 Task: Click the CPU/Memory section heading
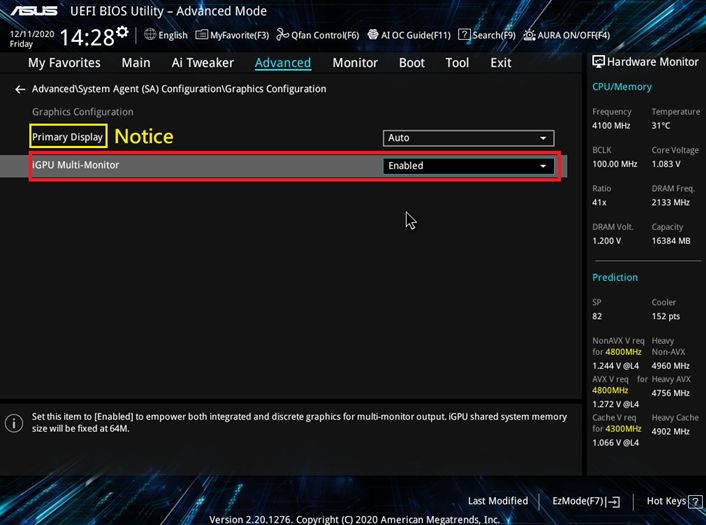622,87
